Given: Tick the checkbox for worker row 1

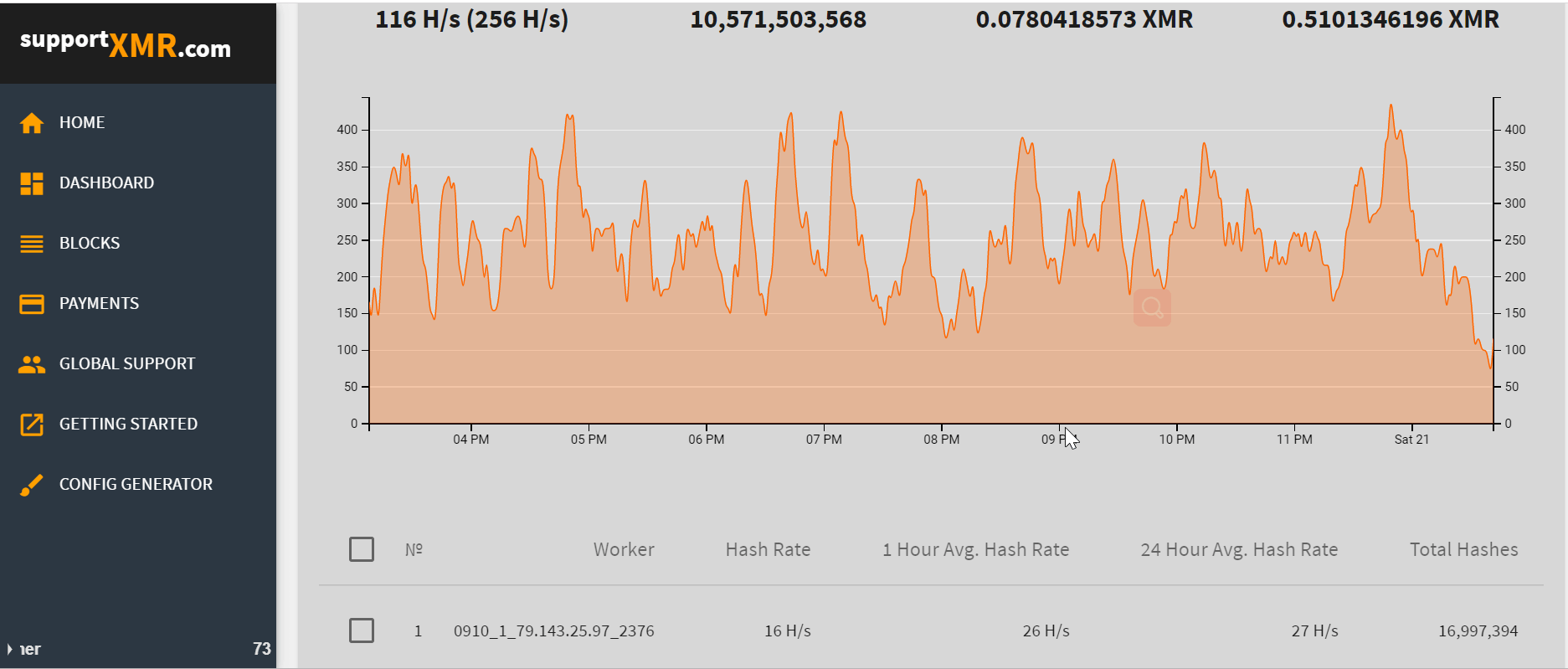Looking at the screenshot, I should coord(362,630).
